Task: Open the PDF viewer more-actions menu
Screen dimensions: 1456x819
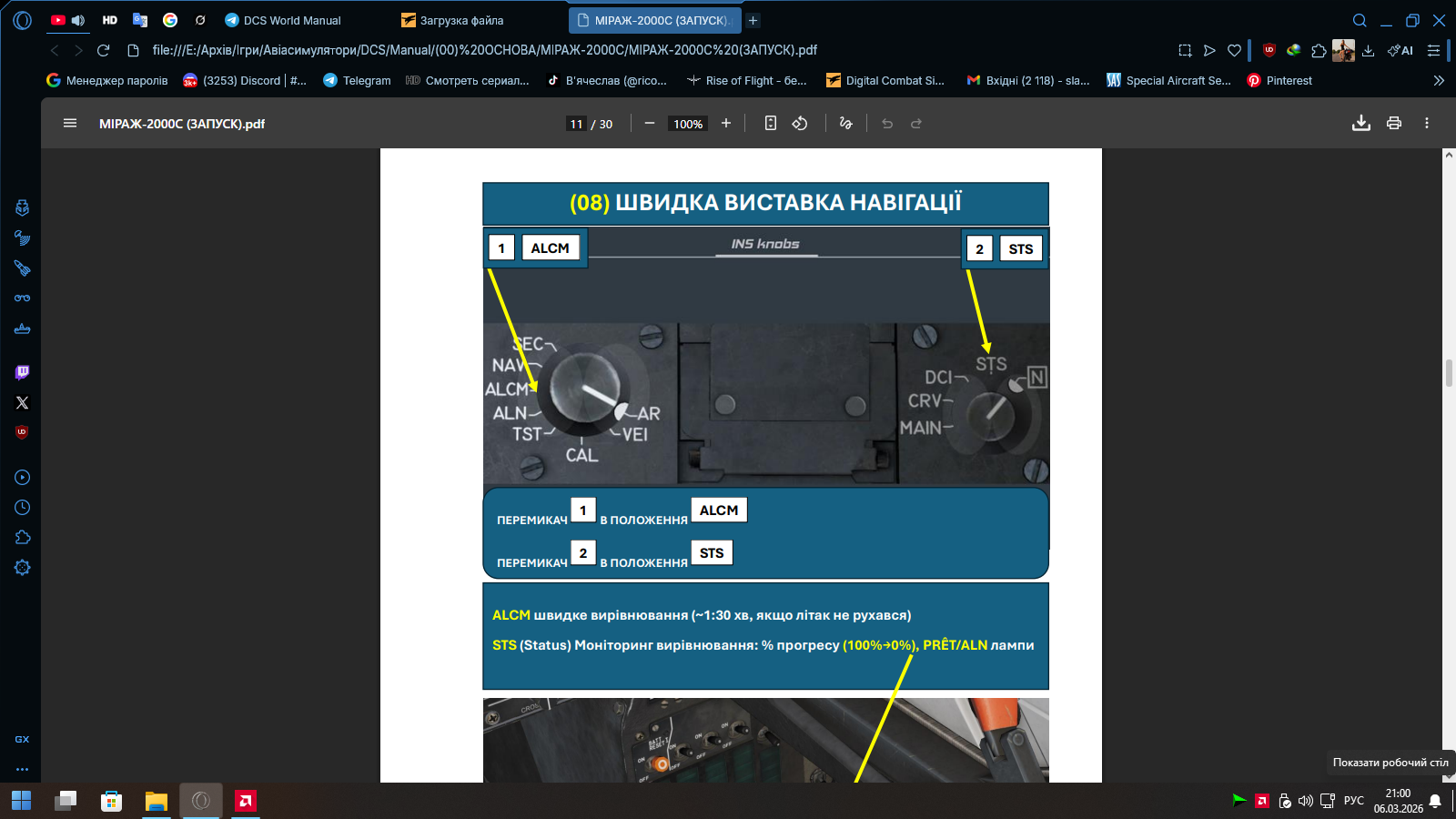Action: tap(1426, 124)
